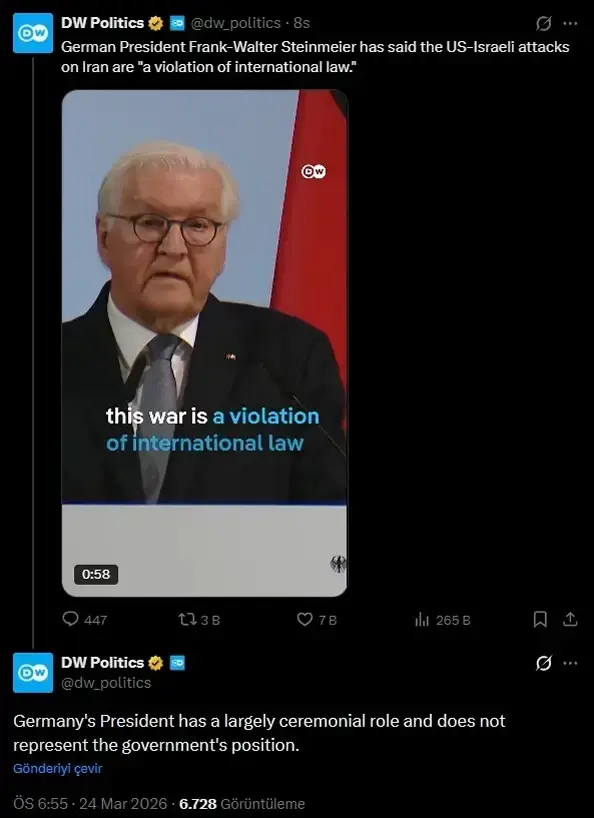This screenshot has height=818, width=594.
Task: Click the gold verified badge on top post
Action: click(x=155, y=23)
